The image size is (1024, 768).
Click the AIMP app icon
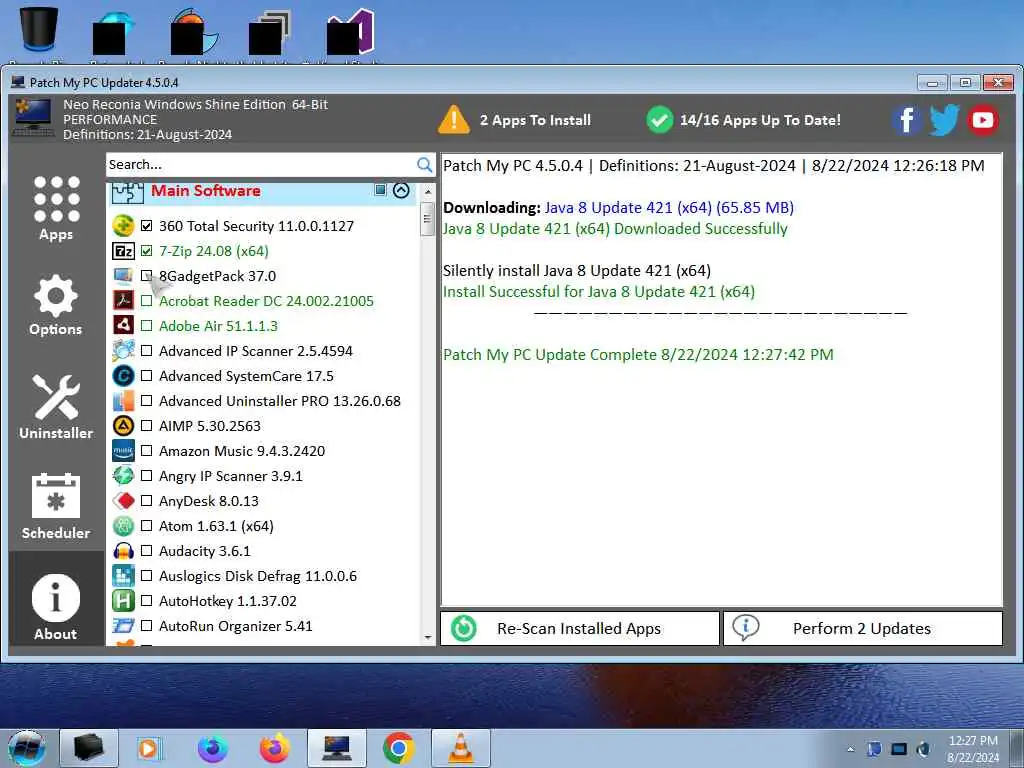123,426
